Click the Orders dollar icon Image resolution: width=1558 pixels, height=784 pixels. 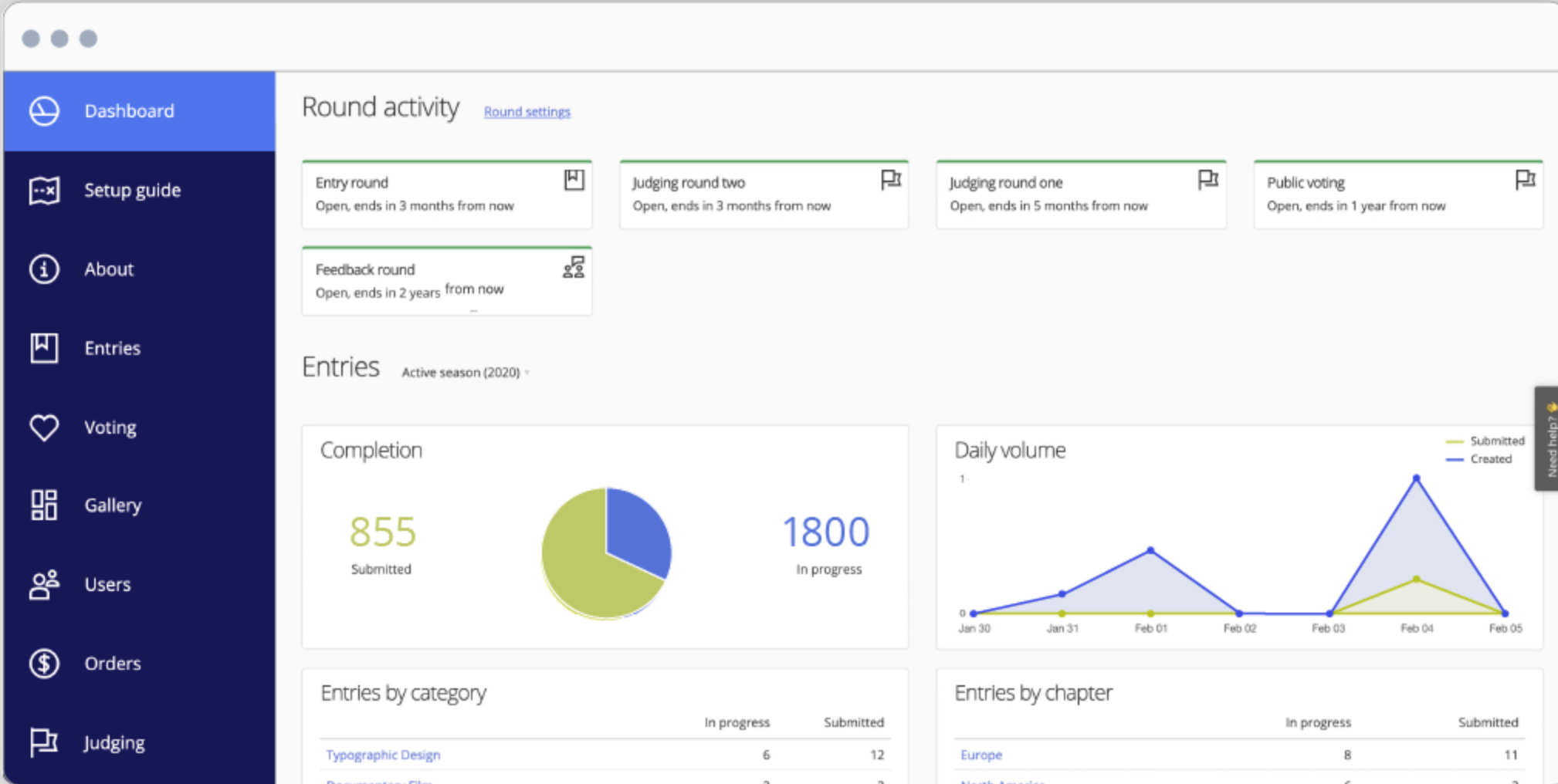pos(44,664)
